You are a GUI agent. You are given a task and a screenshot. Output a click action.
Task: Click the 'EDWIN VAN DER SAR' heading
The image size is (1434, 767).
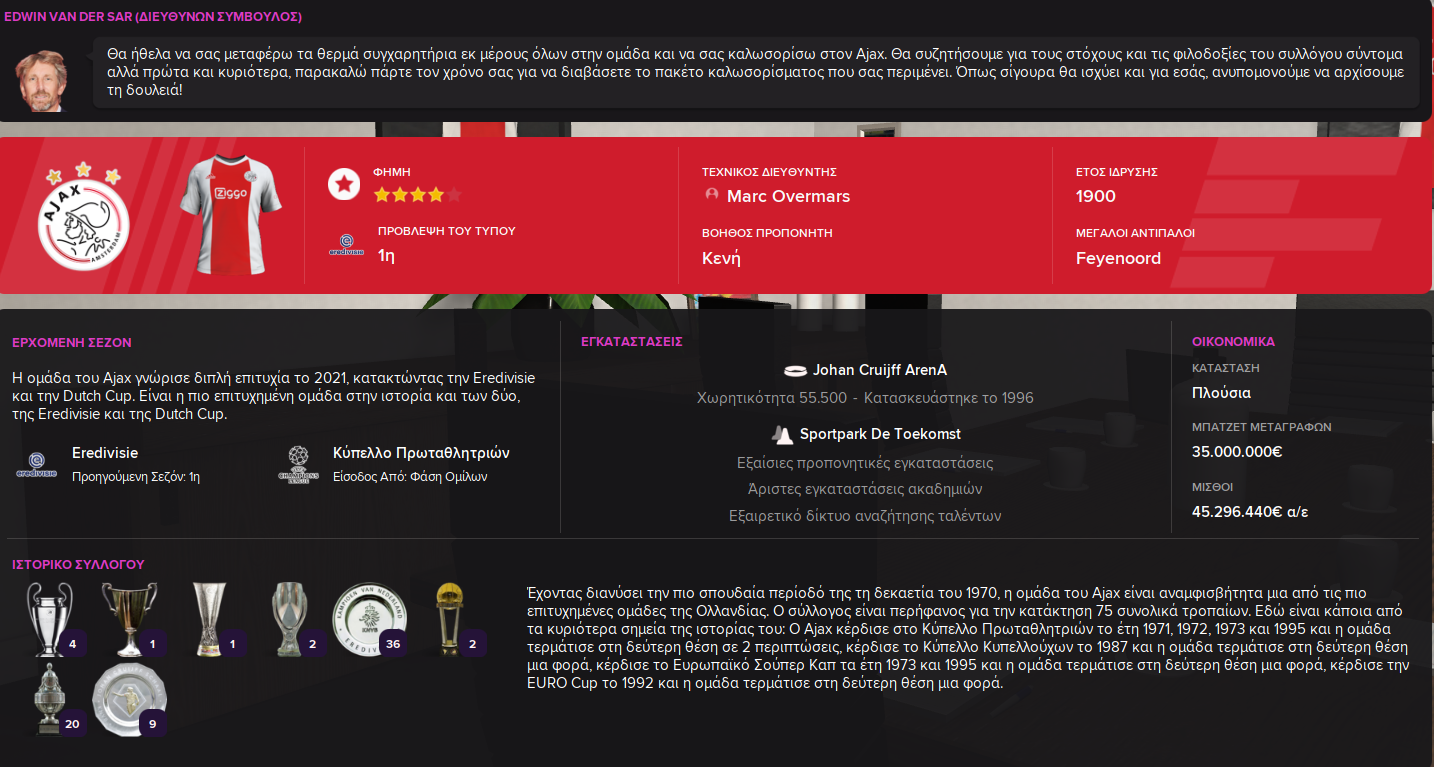pyautogui.click(x=153, y=17)
